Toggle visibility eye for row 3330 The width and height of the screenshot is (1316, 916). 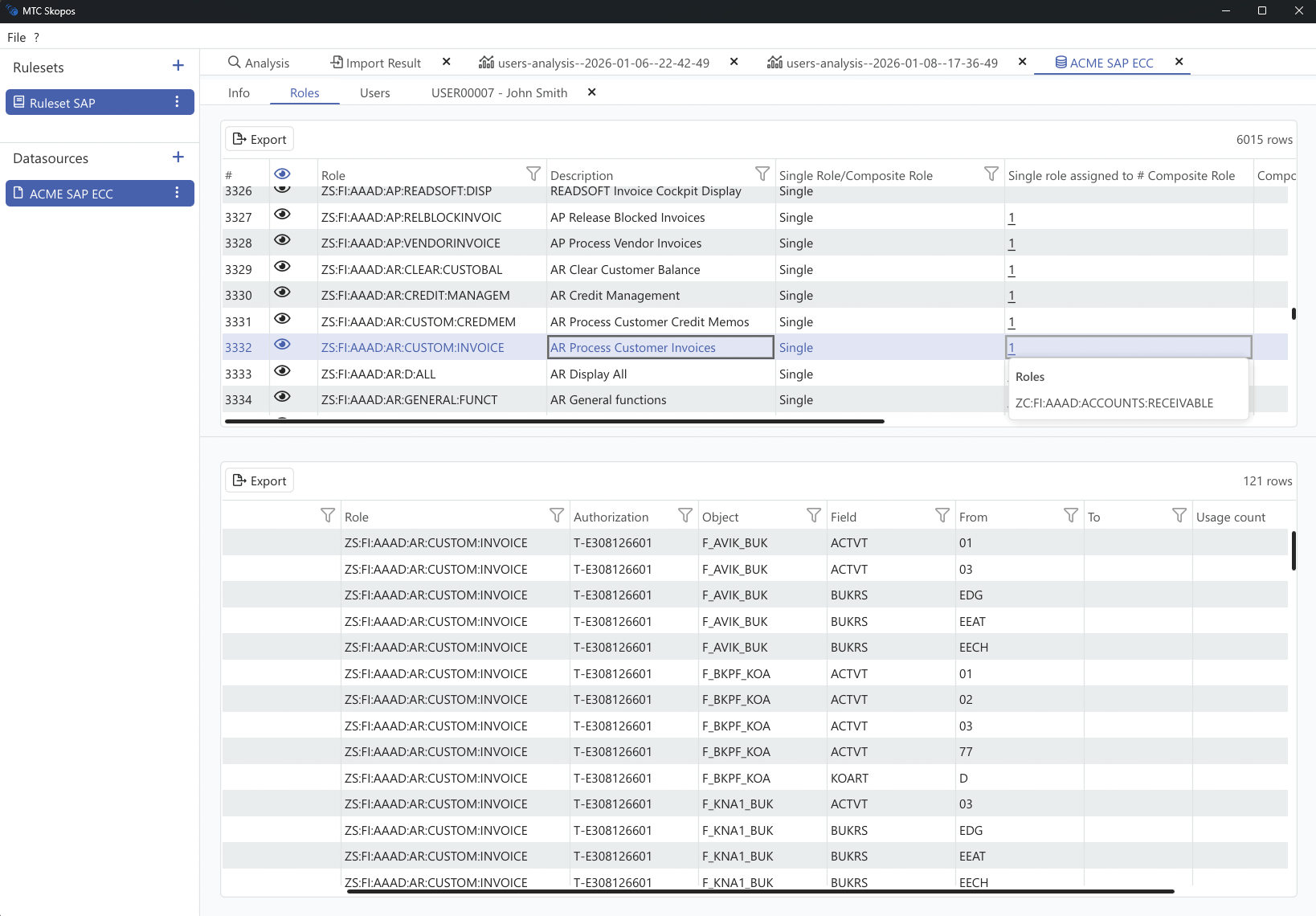point(282,292)
